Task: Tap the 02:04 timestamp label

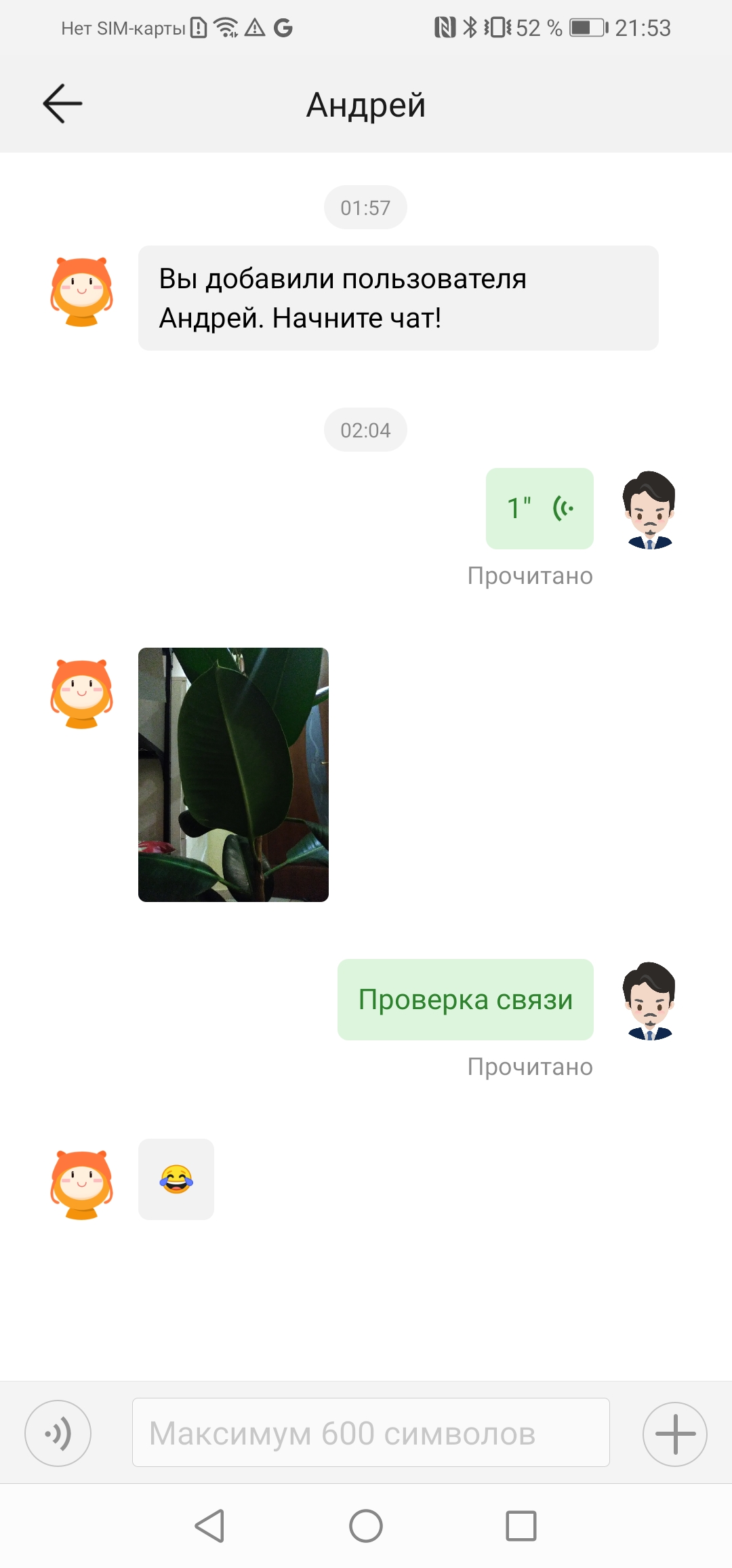Action: pos(365,430)
